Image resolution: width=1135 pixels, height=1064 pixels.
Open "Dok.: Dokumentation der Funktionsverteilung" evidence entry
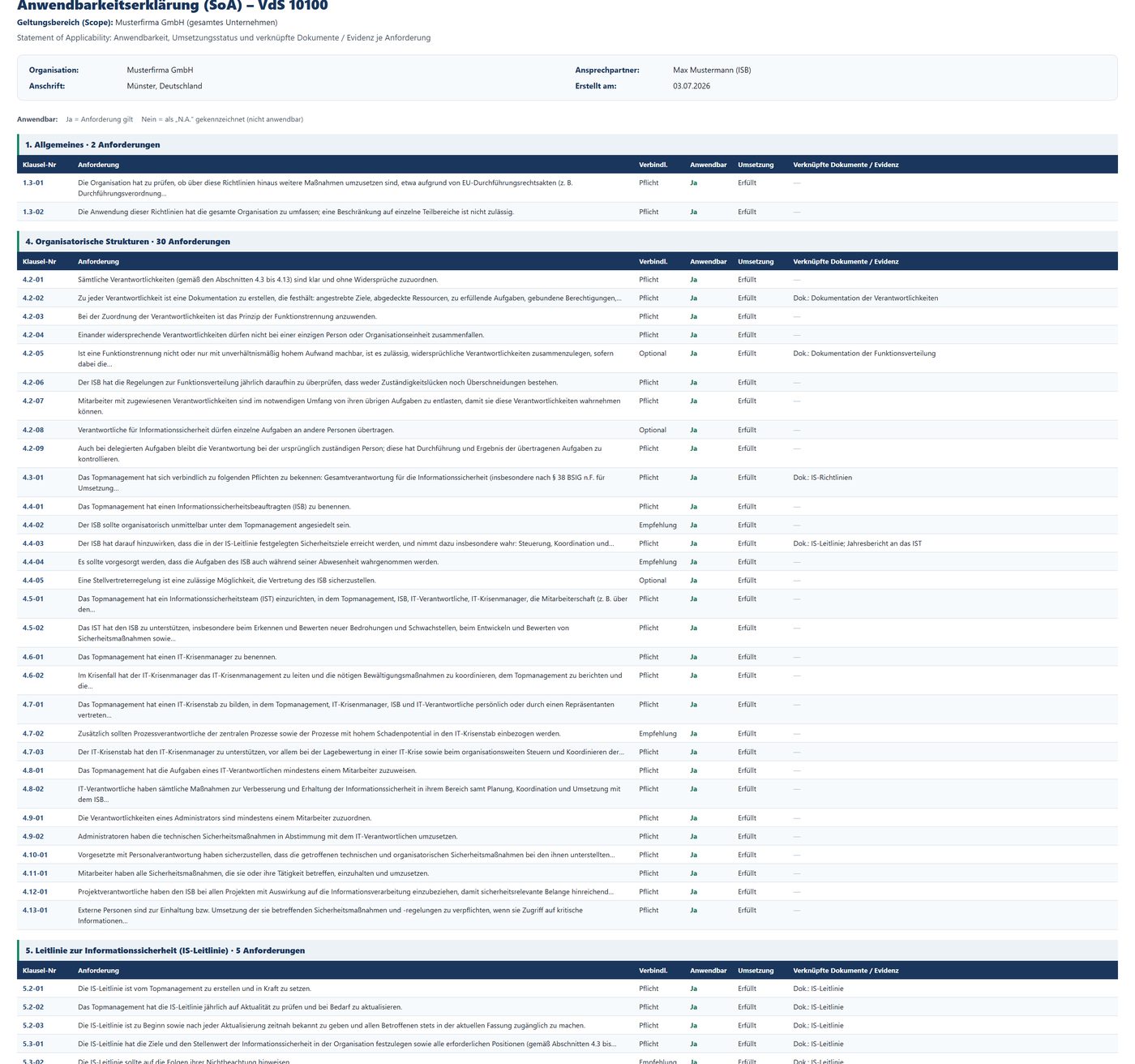pos(864,354)
